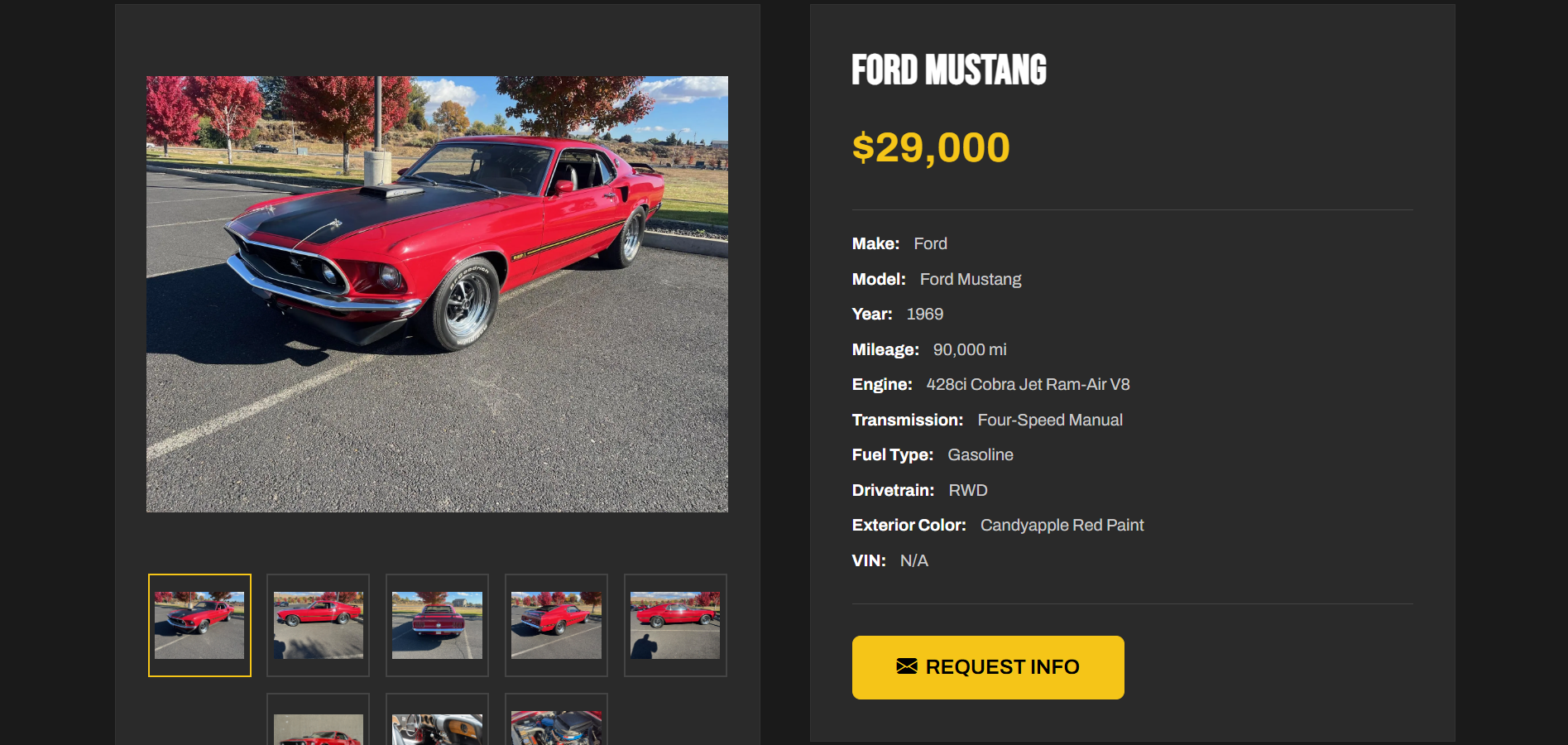1568x745 pixels.
Task: Choose the fifth thumbnail with photographer's shadow
Action: click(x=675, y=625)
